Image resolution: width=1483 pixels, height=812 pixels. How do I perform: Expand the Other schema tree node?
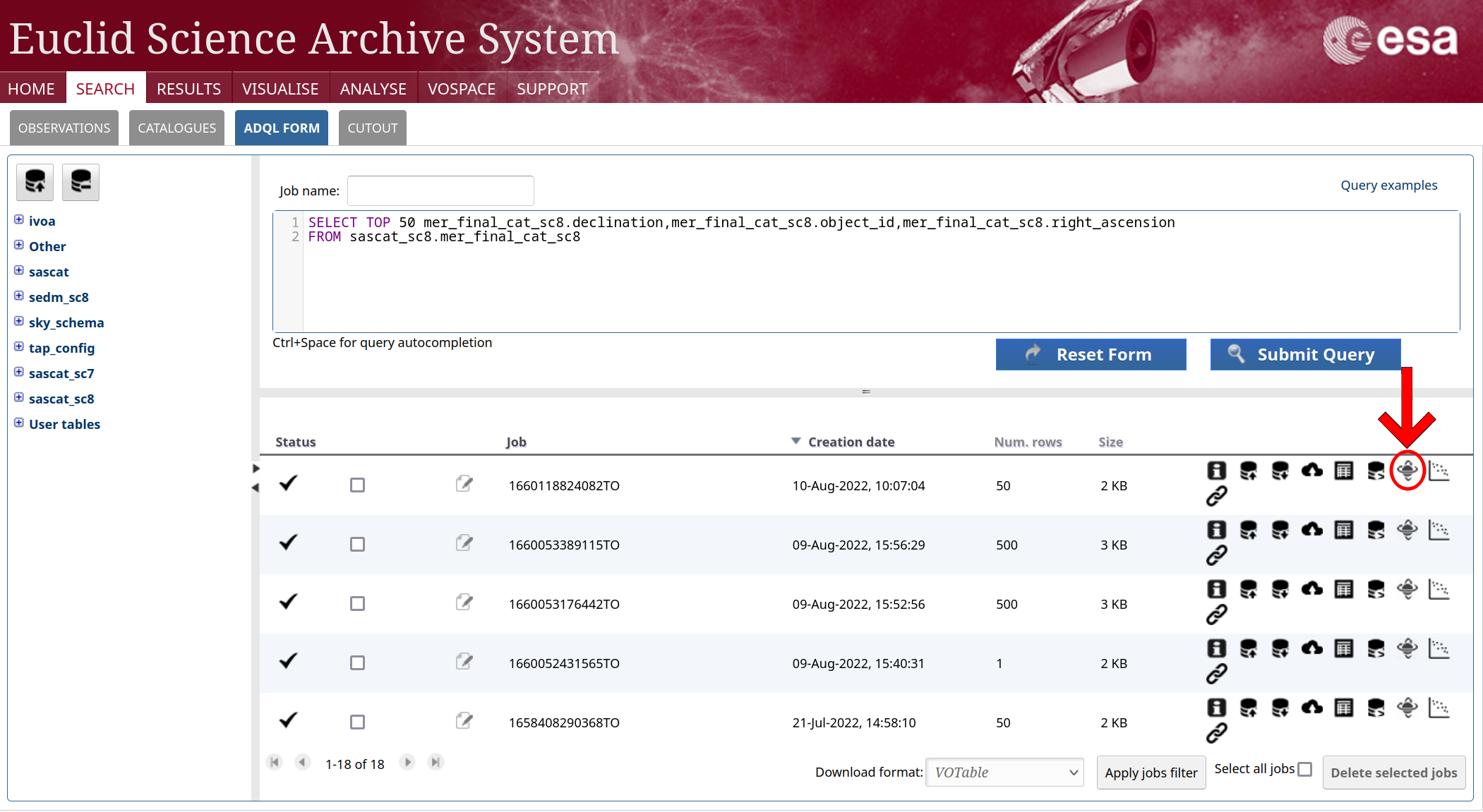coord(19,245)
